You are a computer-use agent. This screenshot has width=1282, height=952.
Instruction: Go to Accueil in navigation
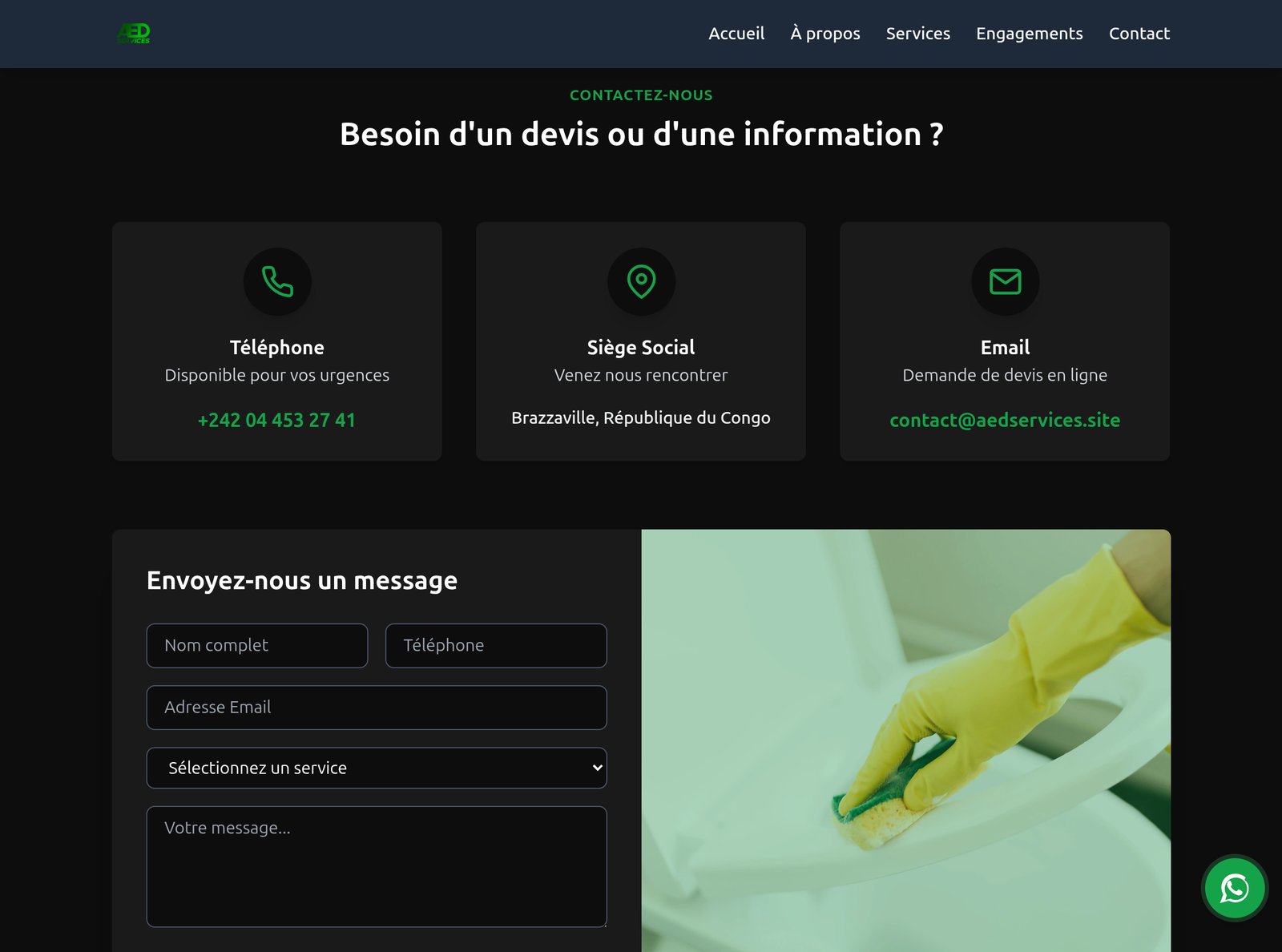point(736,34)
